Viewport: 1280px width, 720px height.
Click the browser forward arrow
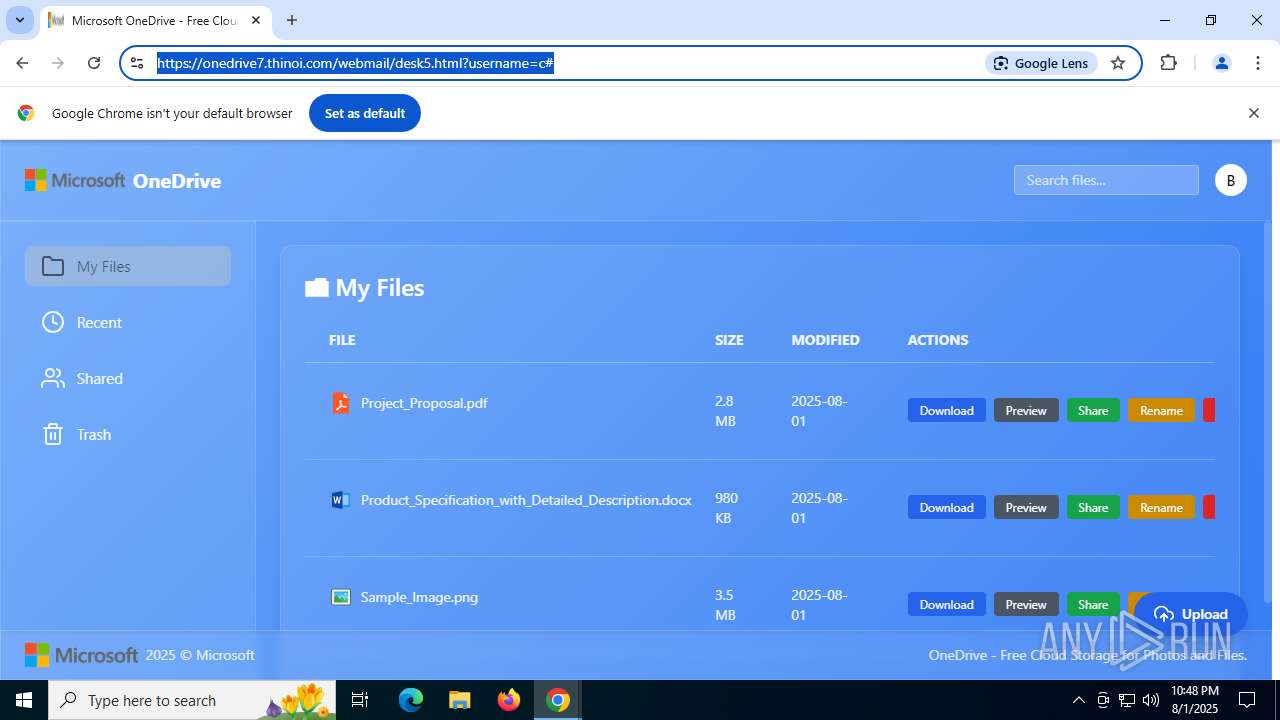[x=58, y=63]
